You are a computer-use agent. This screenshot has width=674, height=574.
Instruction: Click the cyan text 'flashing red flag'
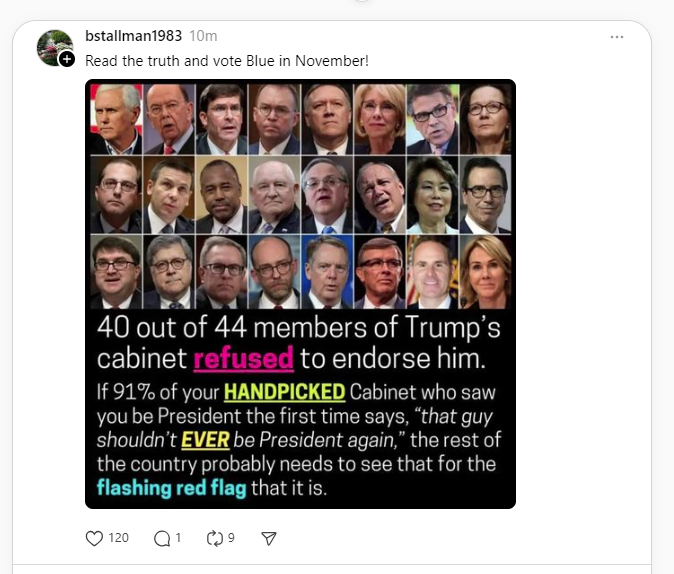172,488
